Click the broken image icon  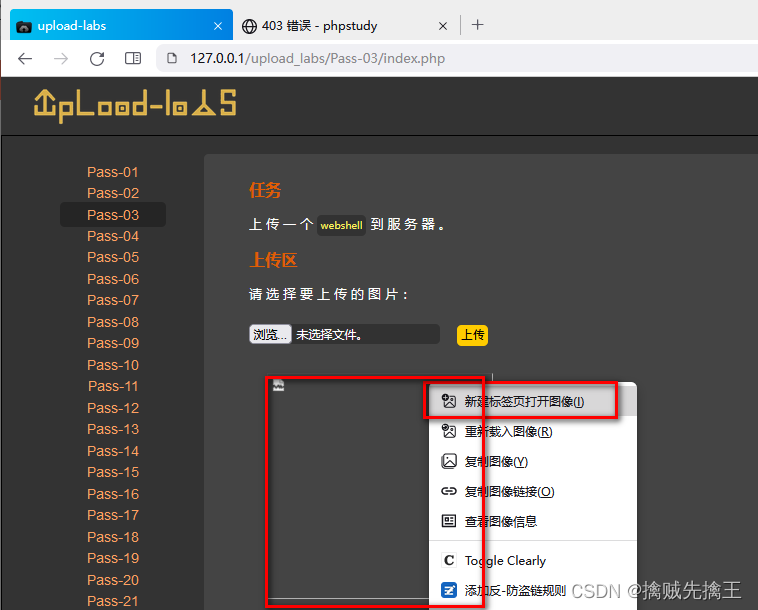pos(278,385)
